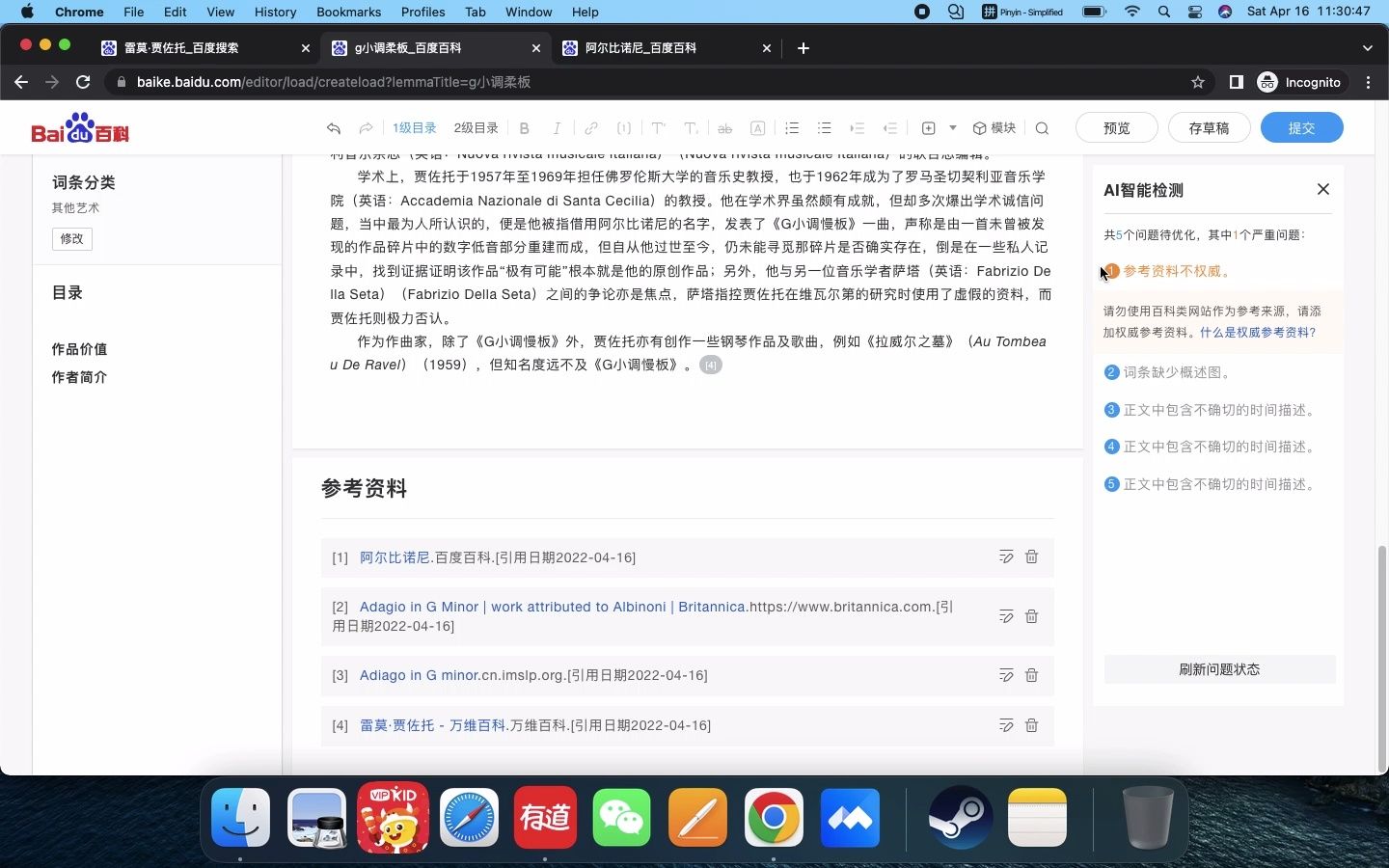
Task: Switch to 雷莫·贾佐托_百度搜索 tab
Action: click(x=204, y=47)
